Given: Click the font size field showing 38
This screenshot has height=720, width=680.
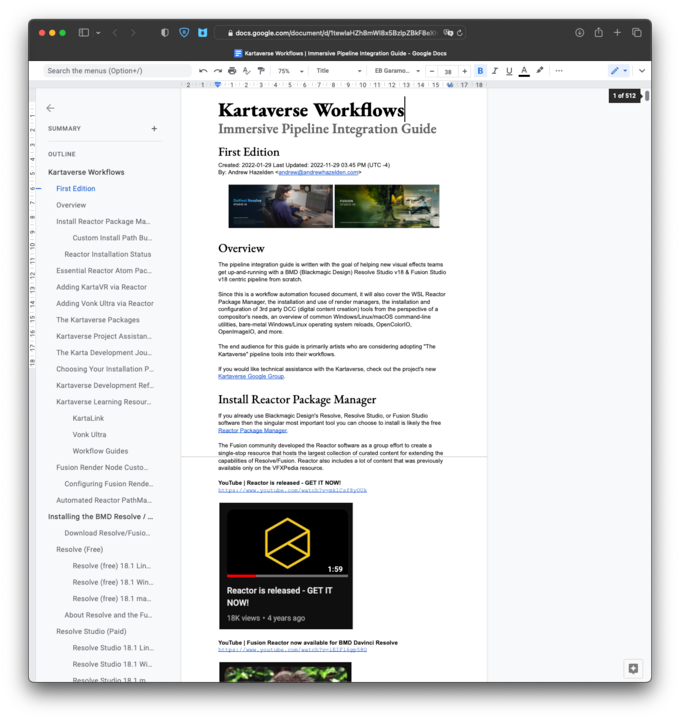Looking at the screenshot, I should pos(448,72).
